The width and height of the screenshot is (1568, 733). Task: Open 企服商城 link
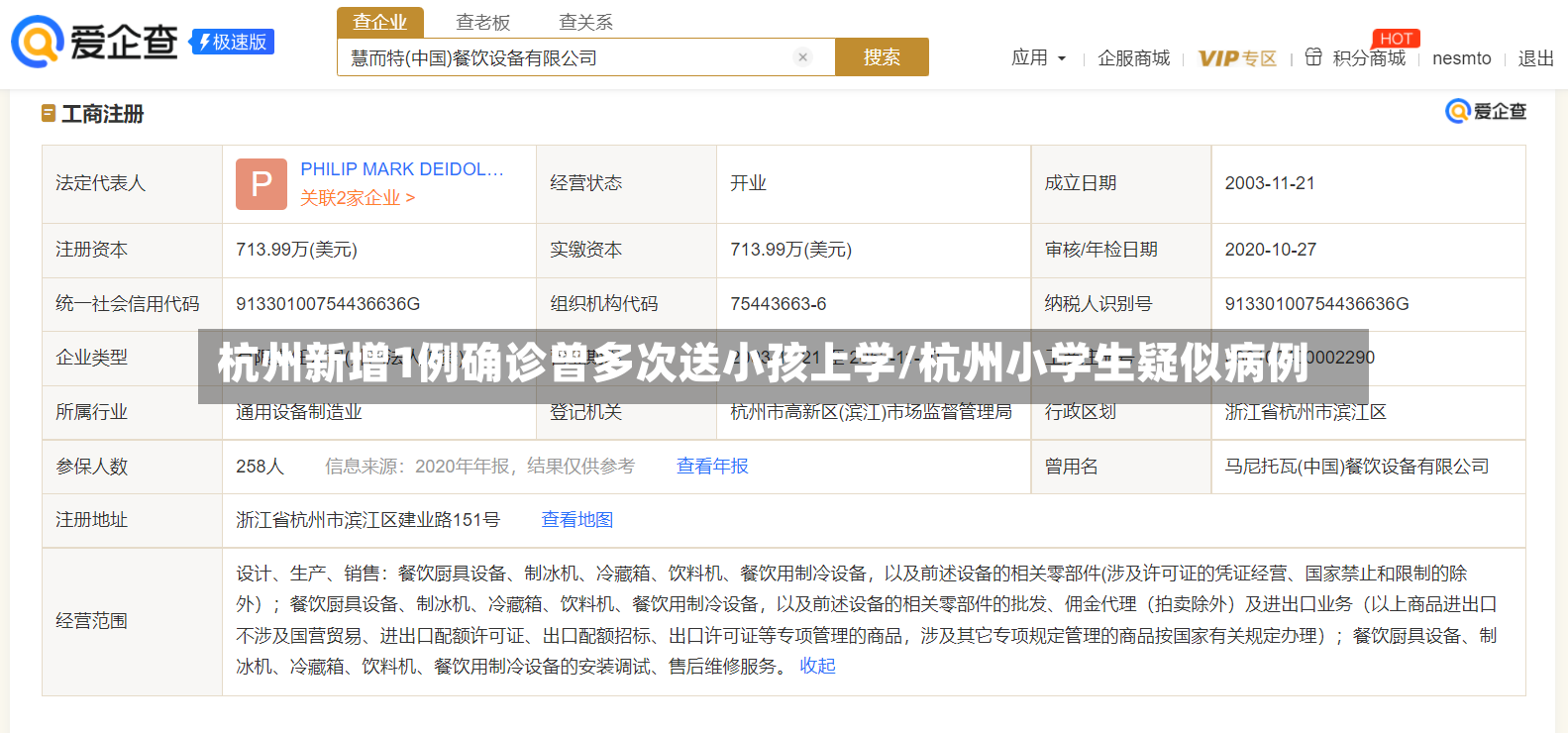[x=1134, y=58]
